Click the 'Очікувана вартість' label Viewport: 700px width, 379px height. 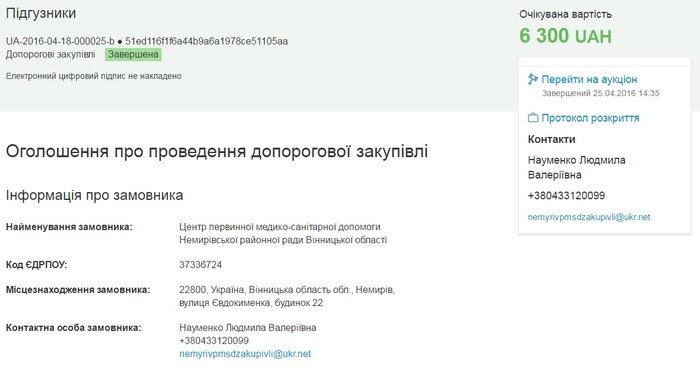(x=565, y=14)
